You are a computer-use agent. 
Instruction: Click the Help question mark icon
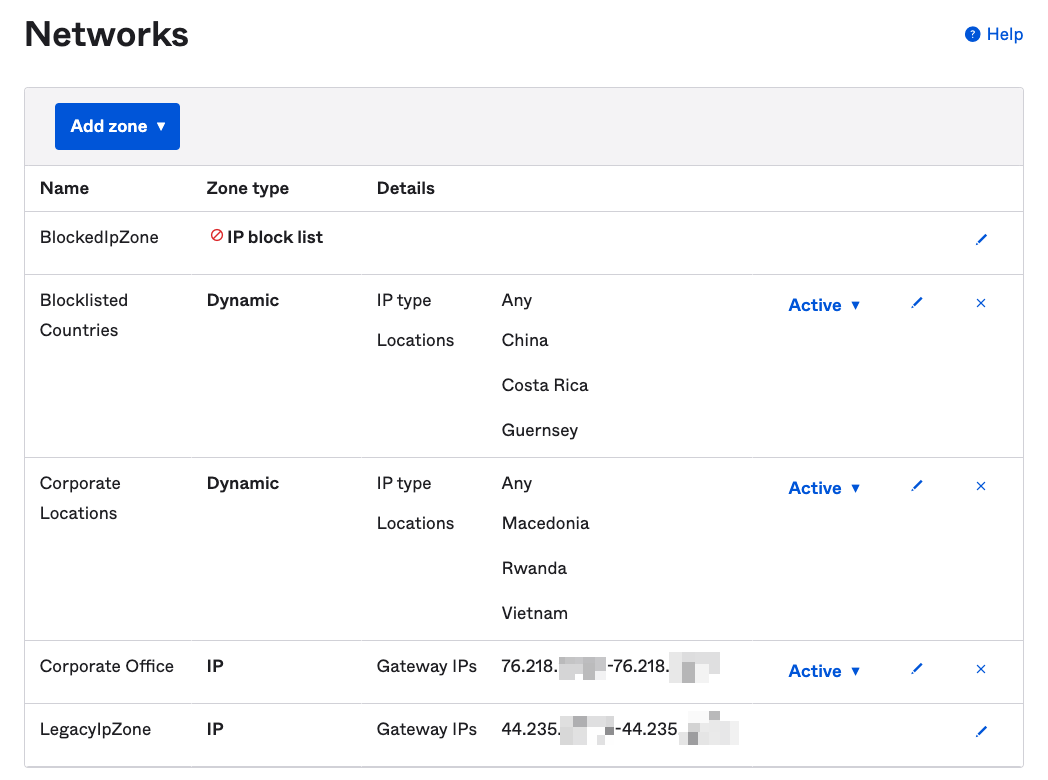(x=972, y=34)
